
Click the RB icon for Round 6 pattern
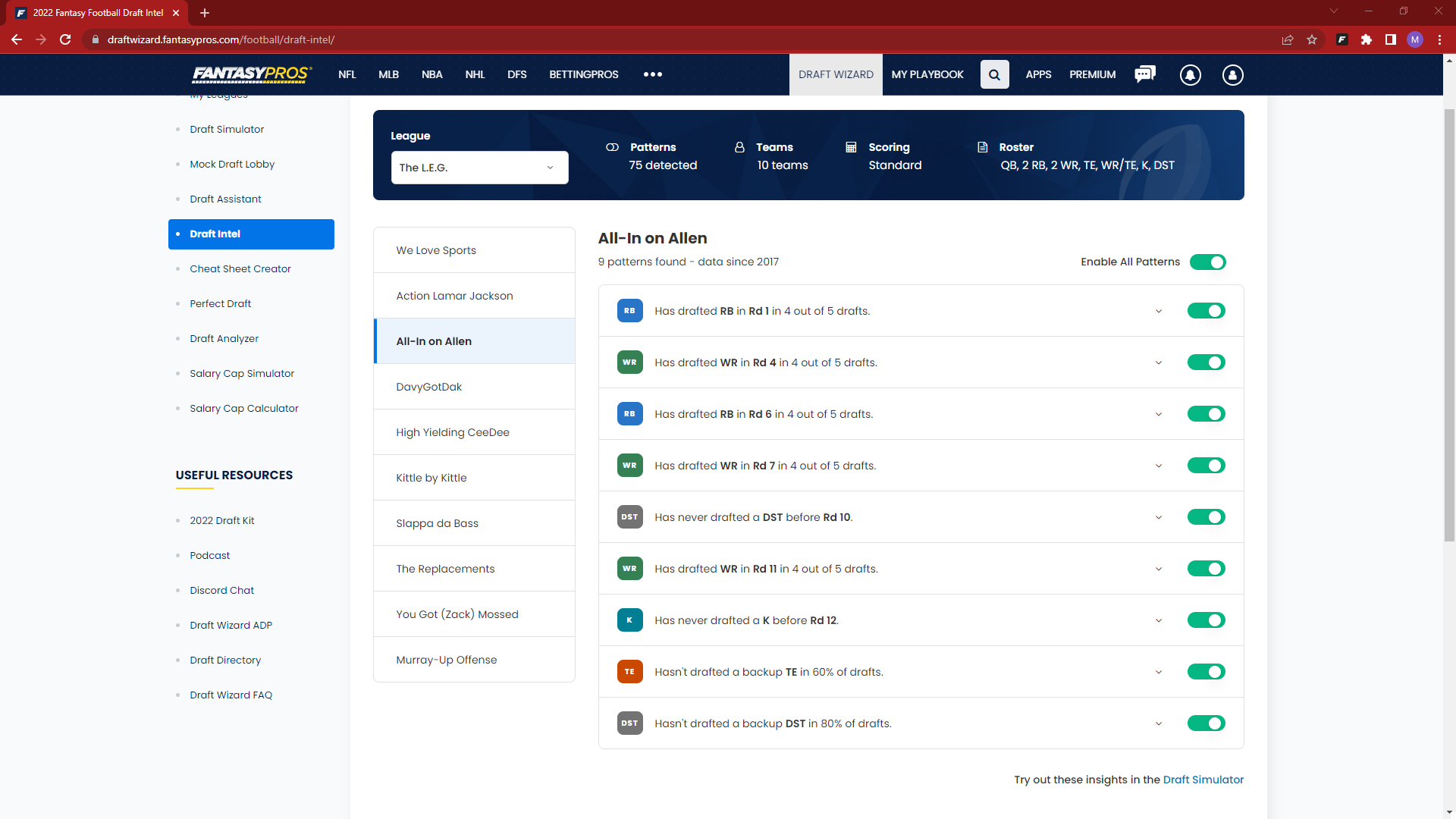click(x=629, y=413)
